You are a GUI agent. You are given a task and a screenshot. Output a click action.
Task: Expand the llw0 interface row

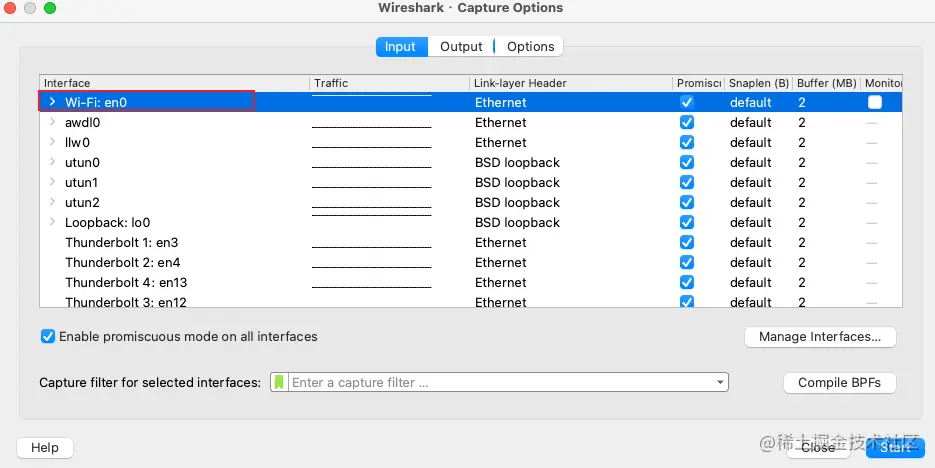(52, 142)
